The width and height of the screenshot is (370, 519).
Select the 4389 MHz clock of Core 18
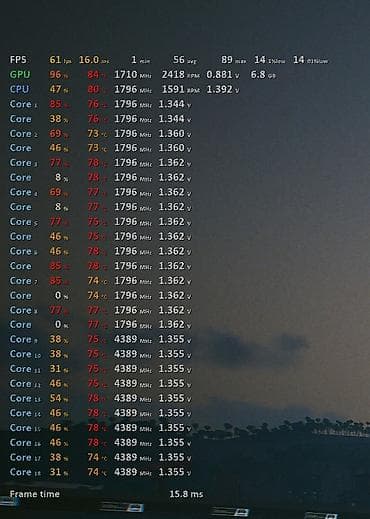tap(133, 472)
